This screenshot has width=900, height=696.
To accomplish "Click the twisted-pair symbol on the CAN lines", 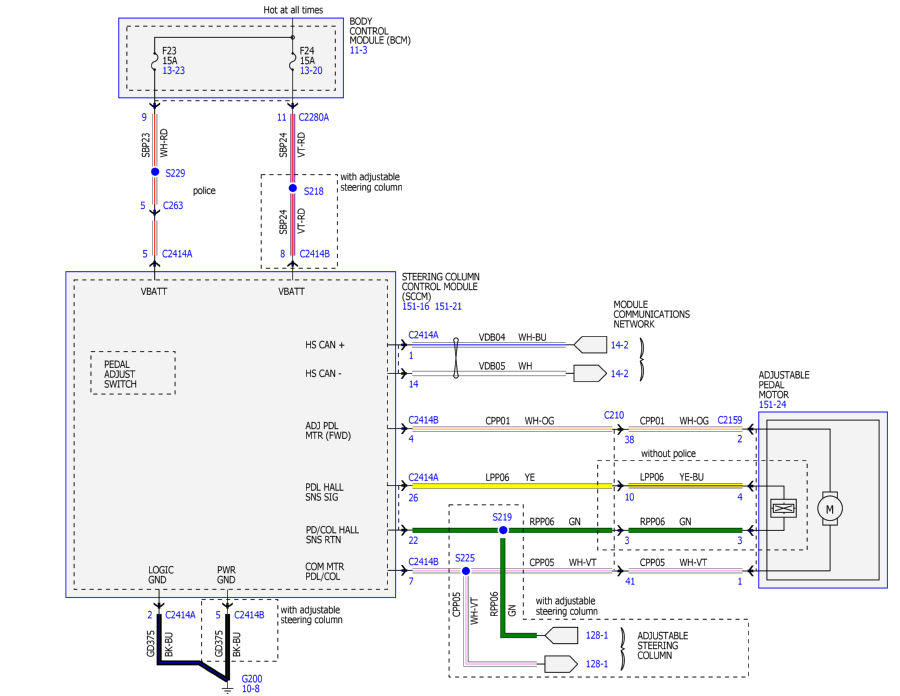I will click(456, 359).
